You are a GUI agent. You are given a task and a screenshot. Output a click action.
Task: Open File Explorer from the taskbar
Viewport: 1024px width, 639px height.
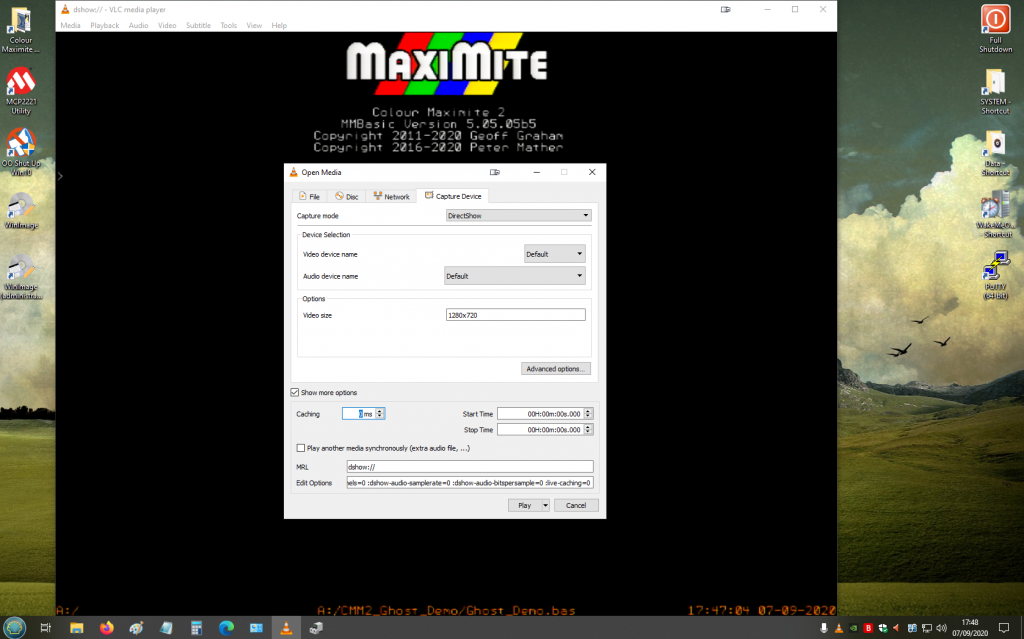76,628
